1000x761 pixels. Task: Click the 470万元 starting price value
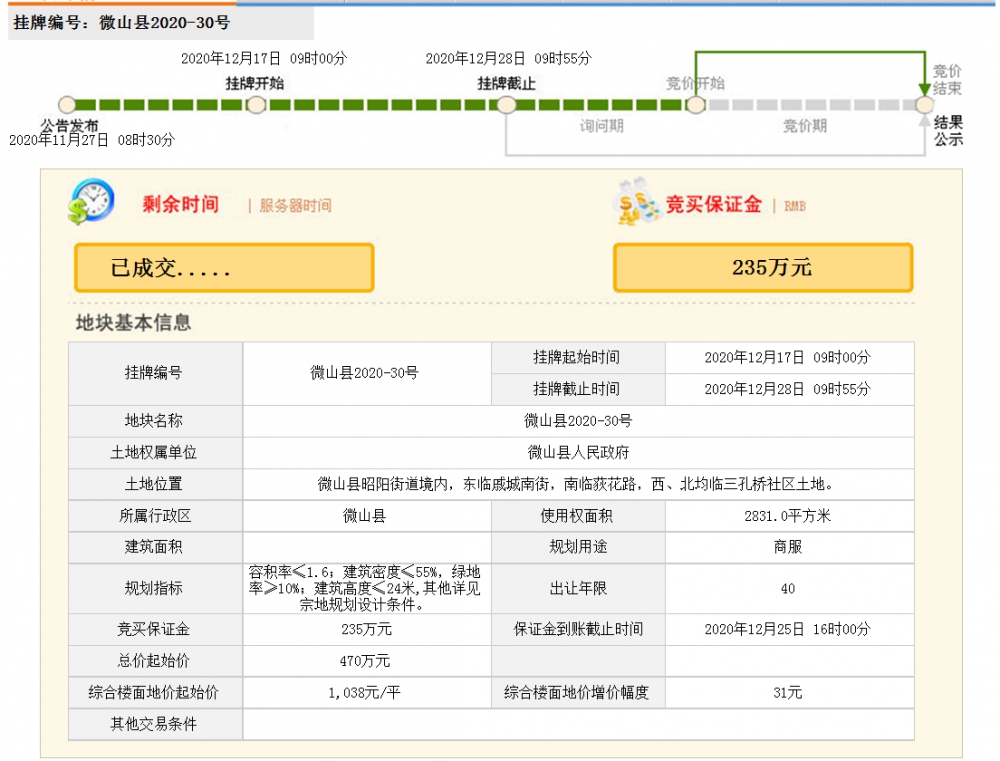[367, 661]
